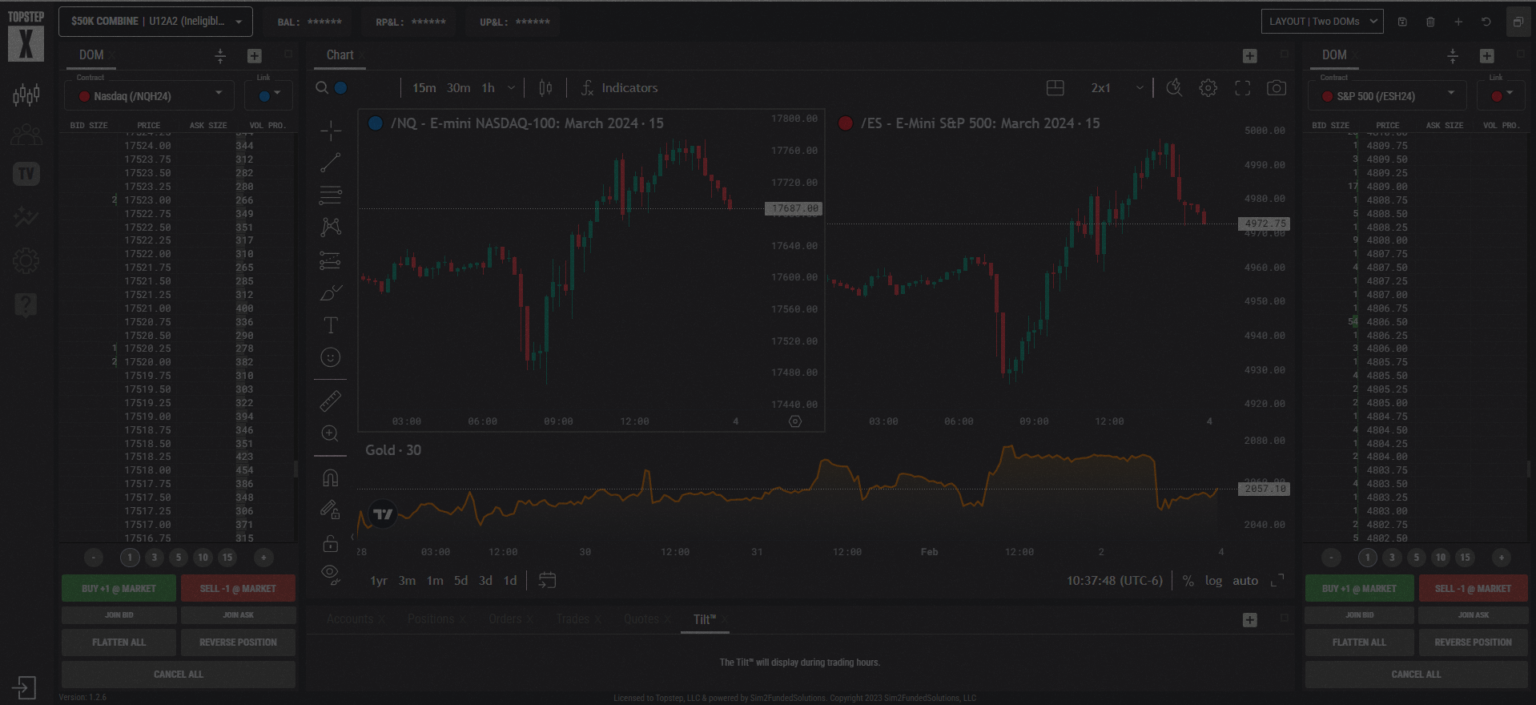This screenshot has width=1536, height=705.
Task: Open the Text annotation tool
Action: pos(330,324)
